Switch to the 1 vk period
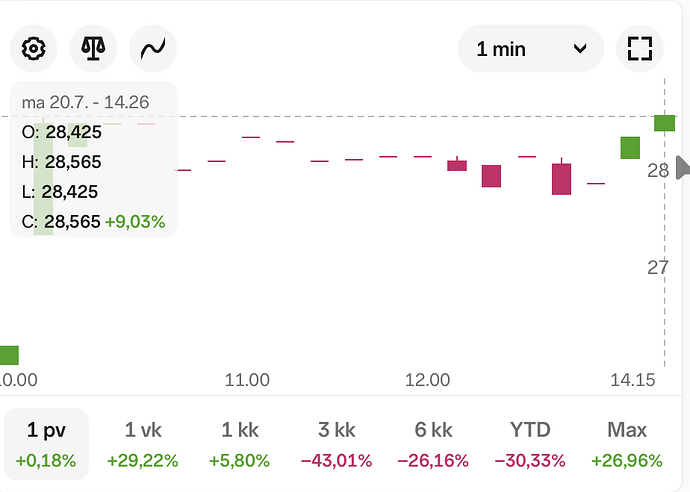The width and height of the screenshot is (690, 492). click(x=143, y=444)
